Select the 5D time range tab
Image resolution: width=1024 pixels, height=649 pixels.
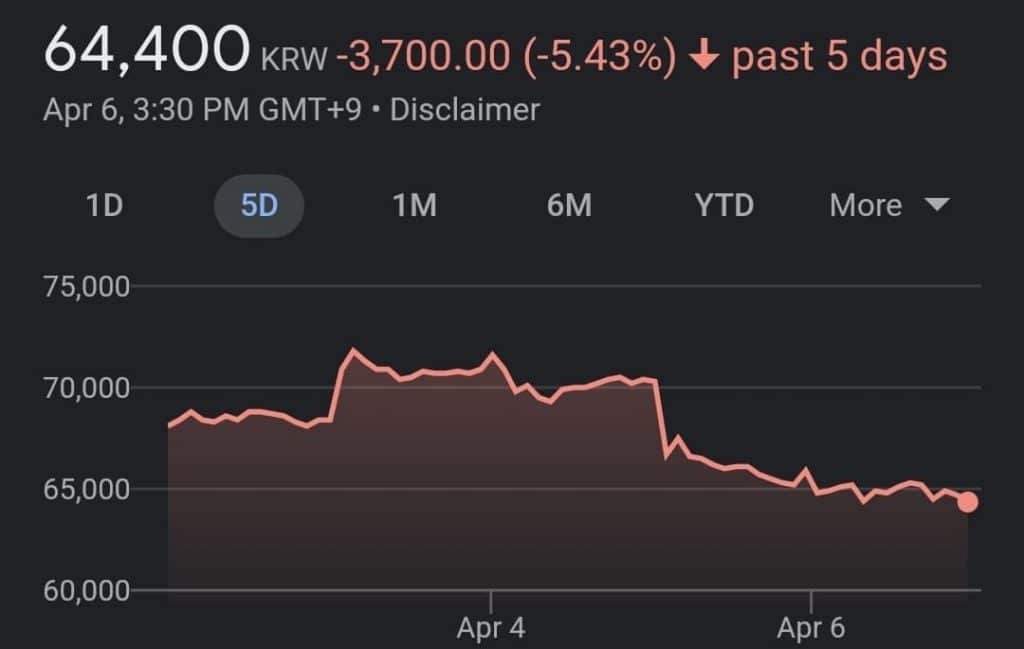coord(259,206)
